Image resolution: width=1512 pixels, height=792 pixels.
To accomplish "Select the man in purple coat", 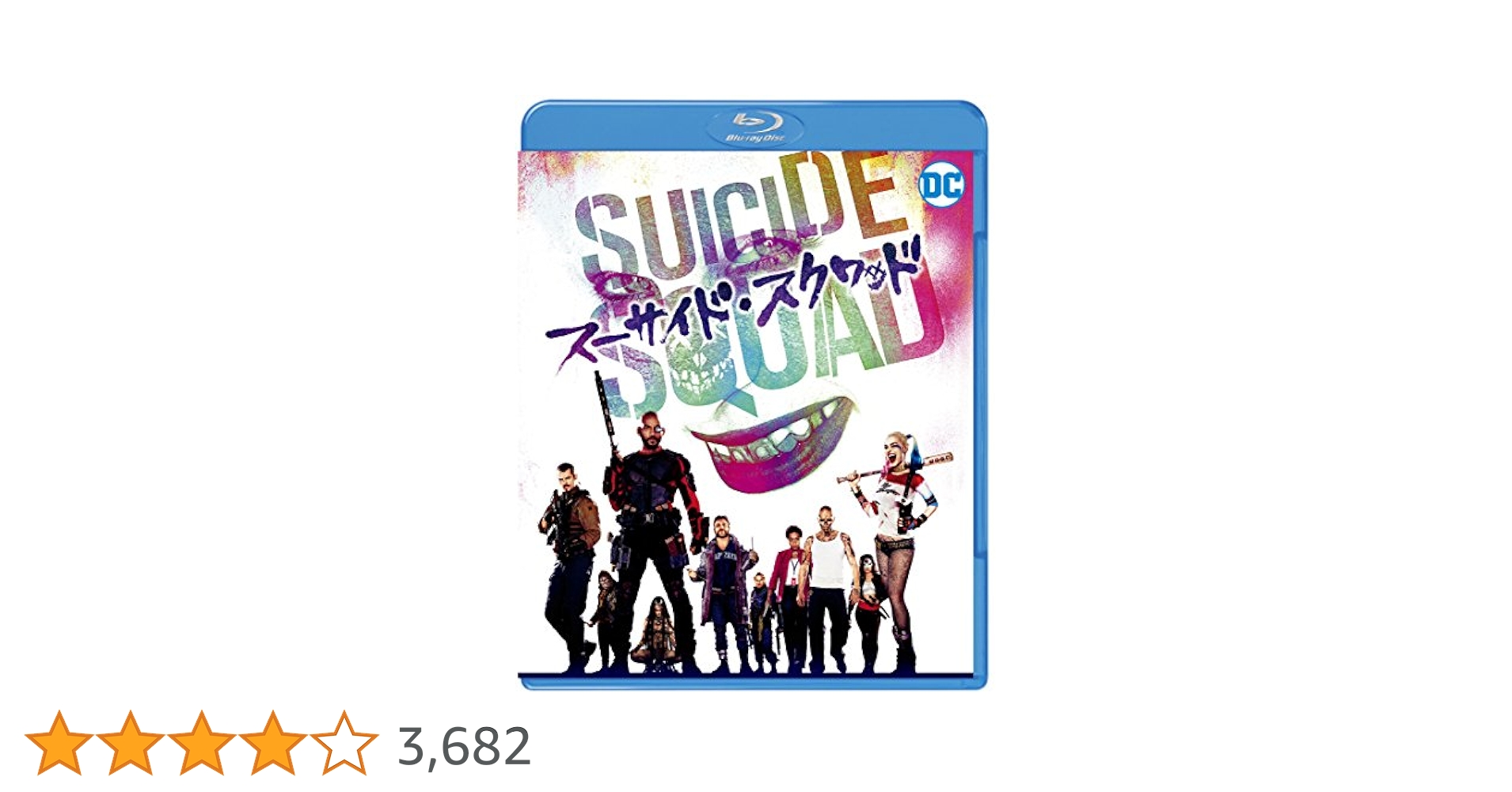I will [722, 594].
